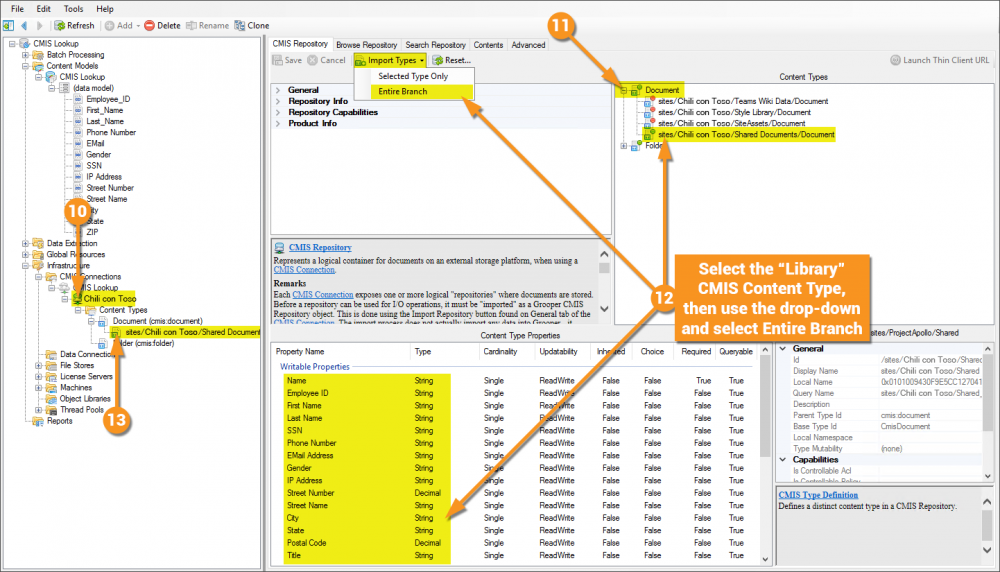Click the Clone toolbar icon
This screenshot has height=572, width=1000.
[x=240, y=26]
